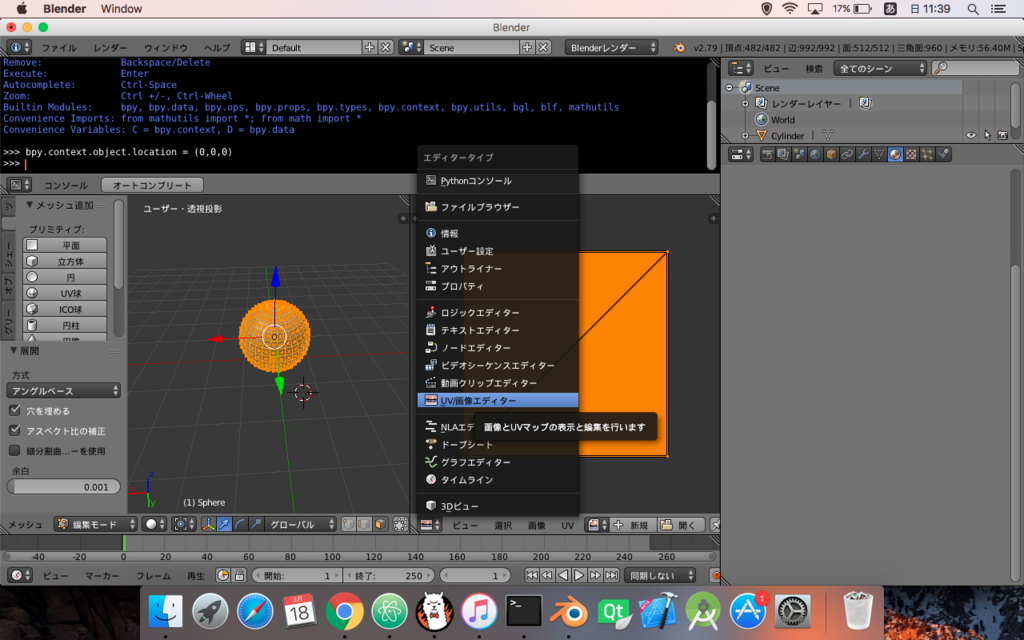The width and height of the screenshot is (1024, 640).
Task: Open viewport shading mode selector
Action: (154, 524)
